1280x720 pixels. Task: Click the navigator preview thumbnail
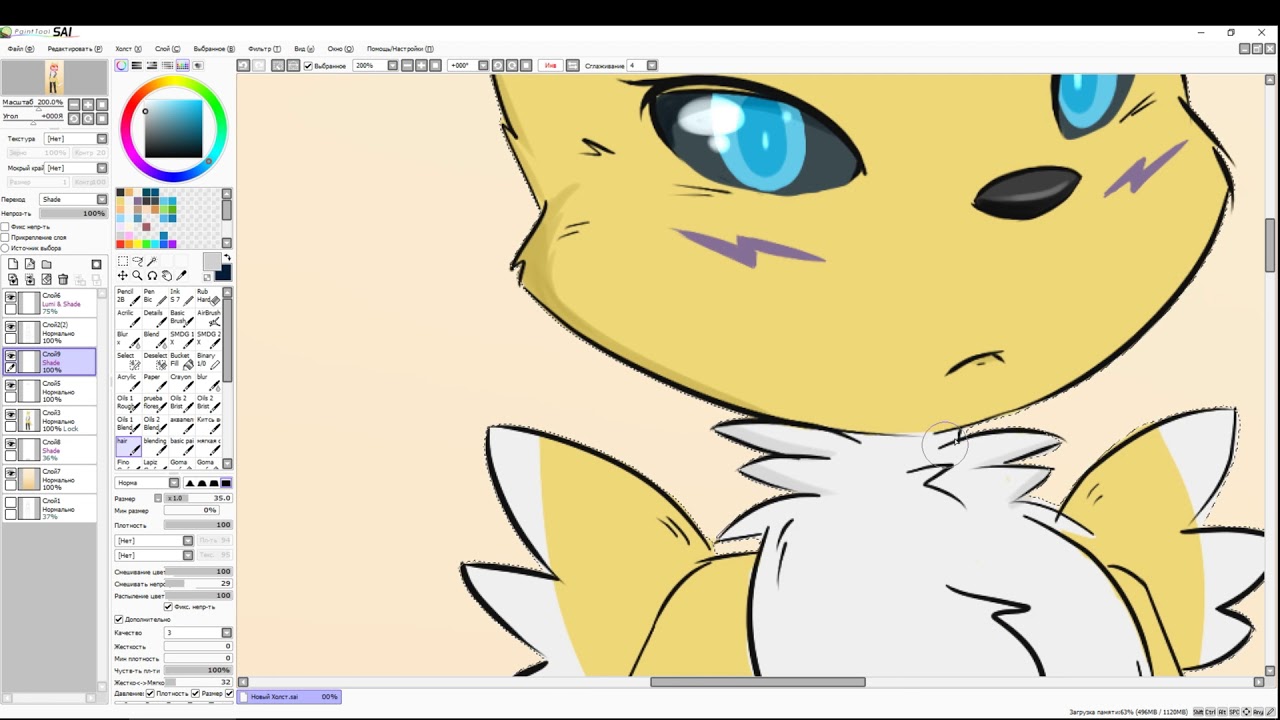(x=54, y=77)
